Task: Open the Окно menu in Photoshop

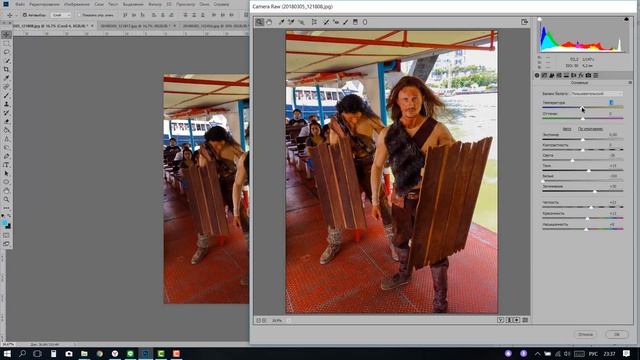Action: [x=204, y=4]
